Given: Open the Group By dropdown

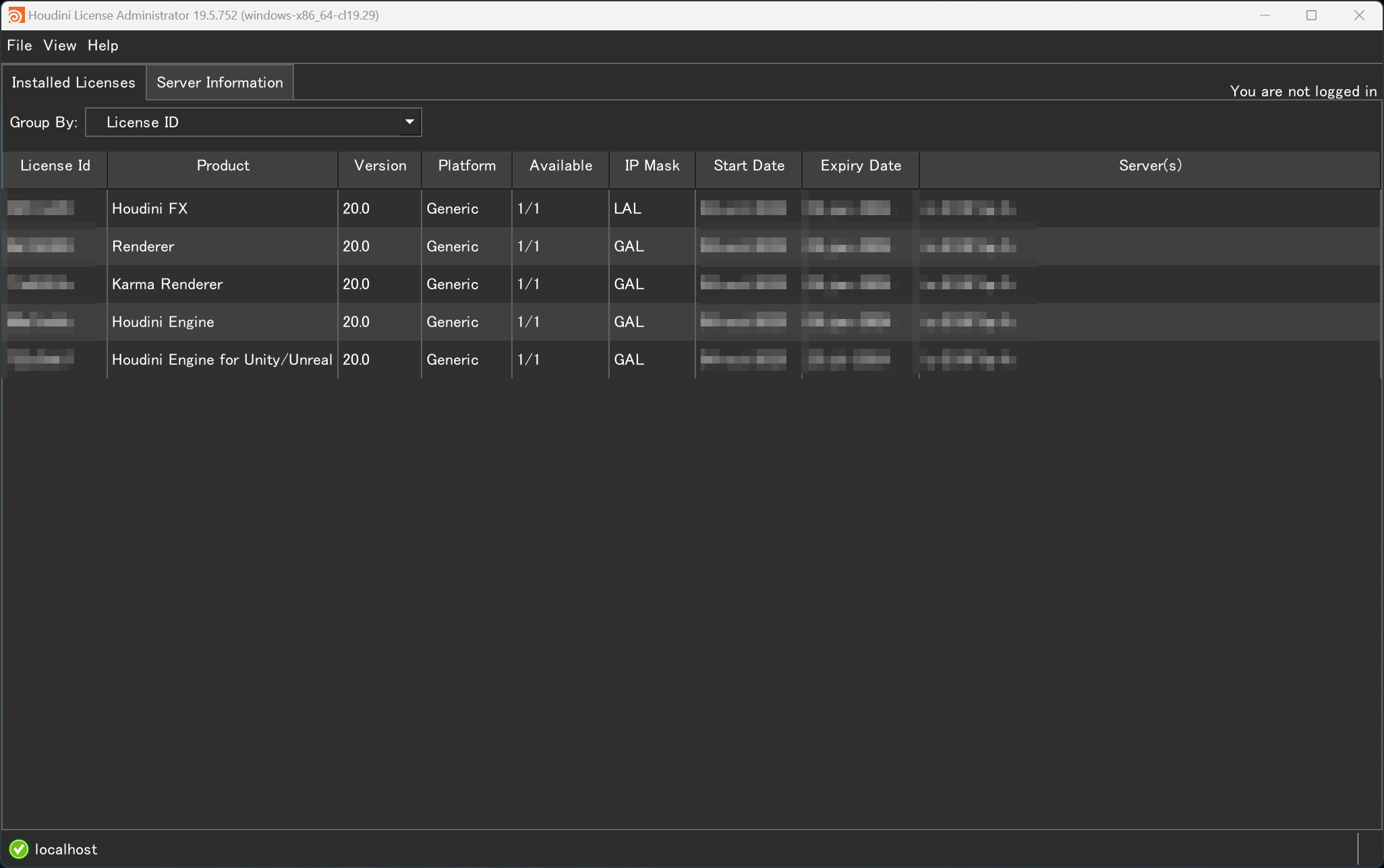Looking at the screenshot, I should click(x=253, y=122).
